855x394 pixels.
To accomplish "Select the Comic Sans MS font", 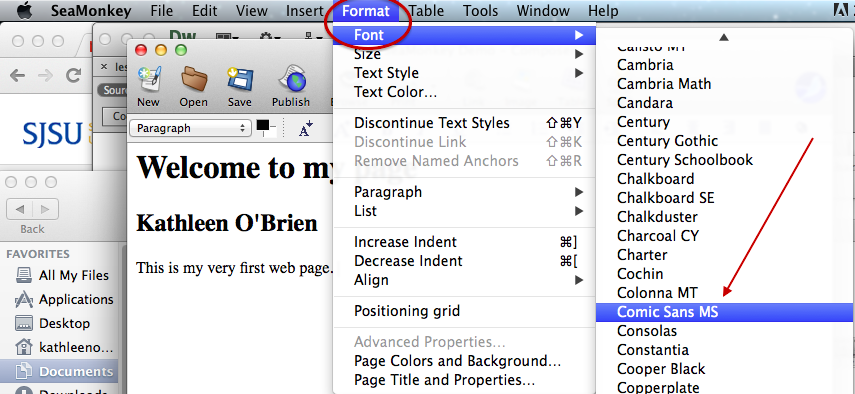I will [x=724, y=312].
